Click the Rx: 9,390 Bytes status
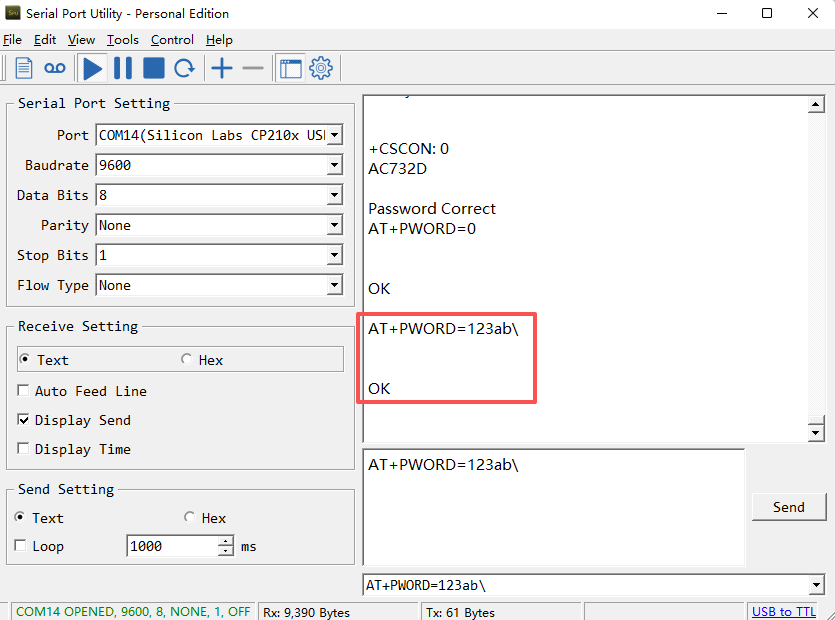835x620 pixels. point(306,613)
